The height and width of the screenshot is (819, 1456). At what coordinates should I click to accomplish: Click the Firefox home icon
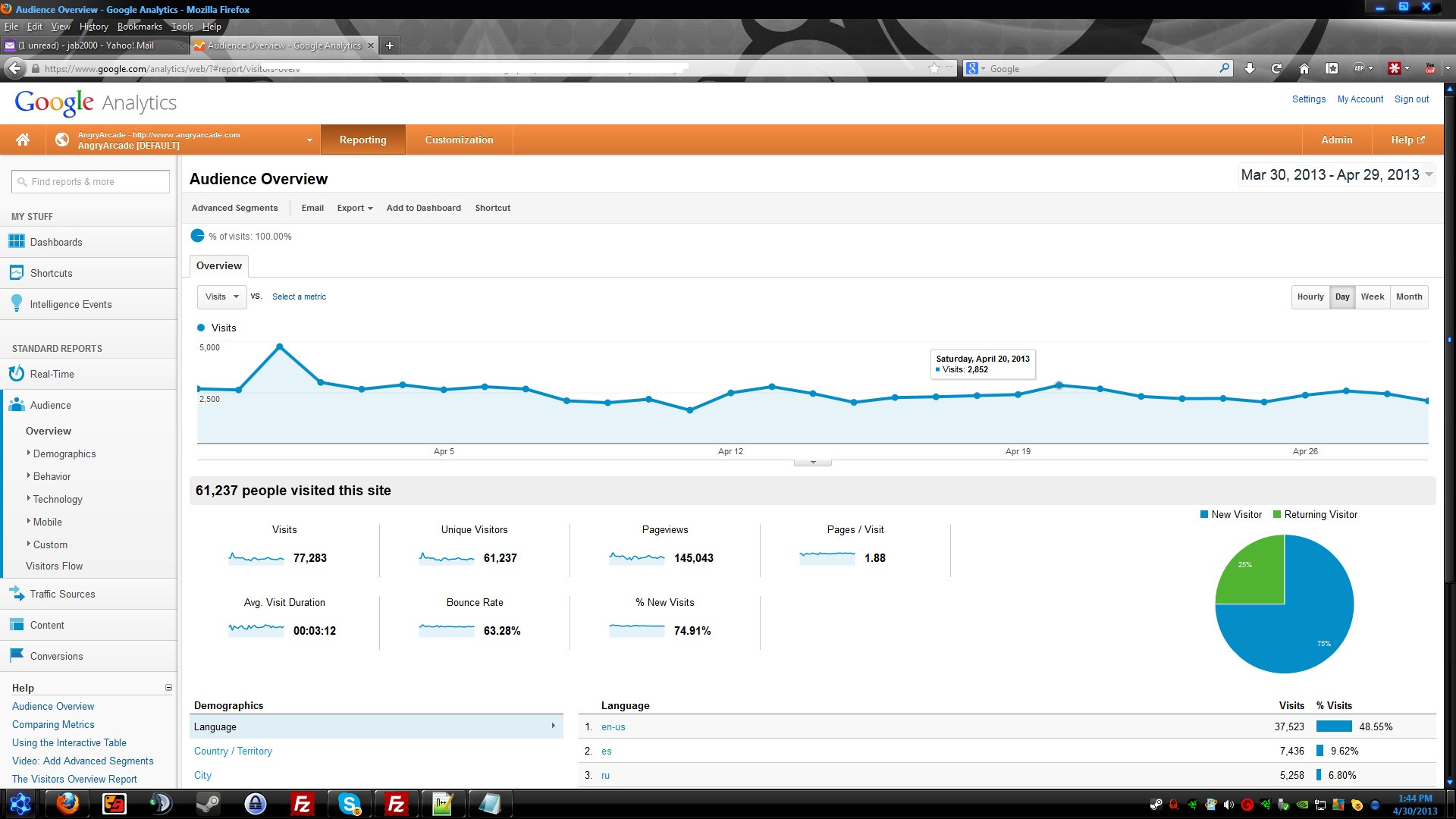[1304, 68]
